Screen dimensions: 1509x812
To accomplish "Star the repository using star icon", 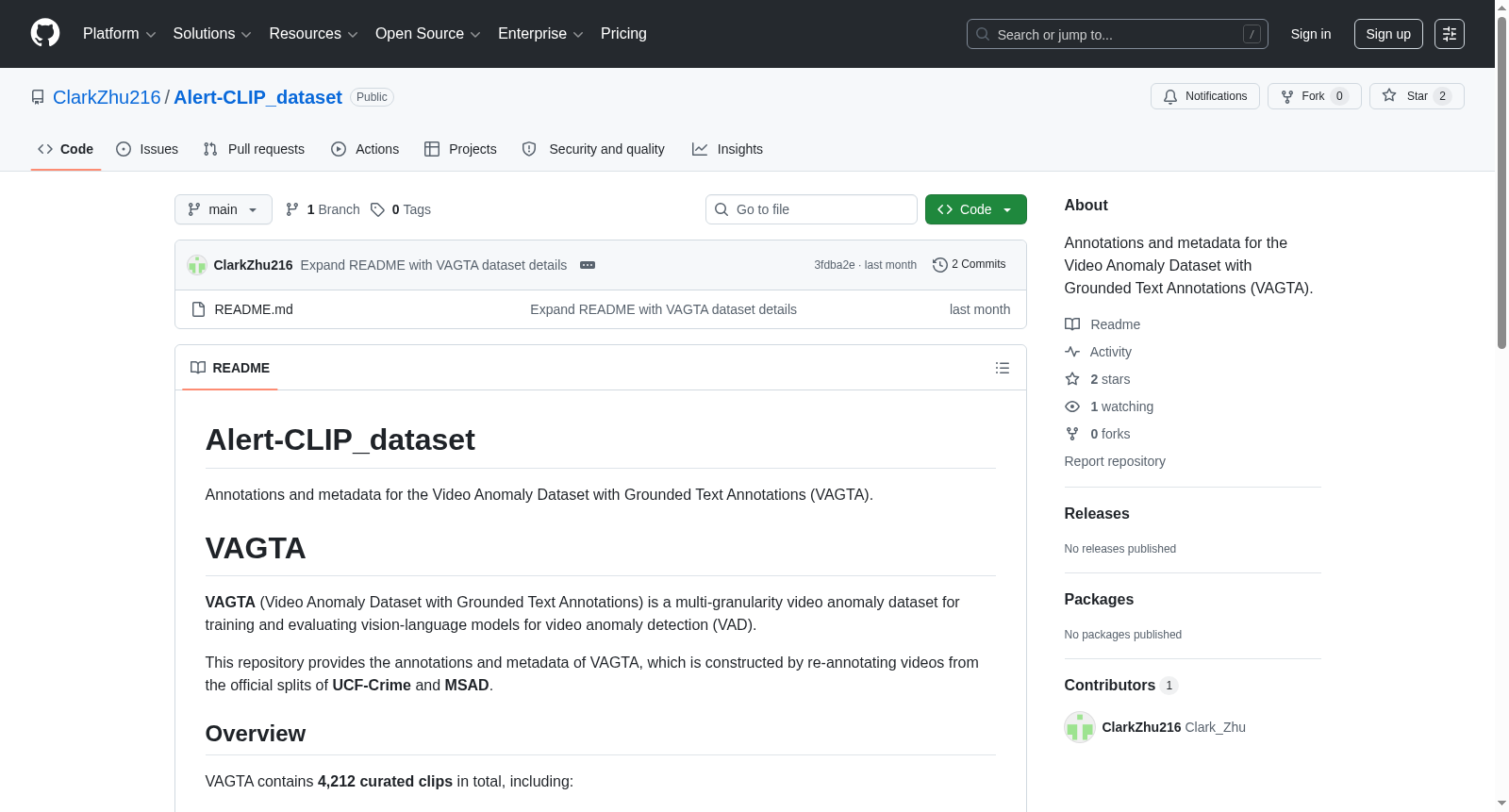I will pyautogui.click(x=1389, y=95).
